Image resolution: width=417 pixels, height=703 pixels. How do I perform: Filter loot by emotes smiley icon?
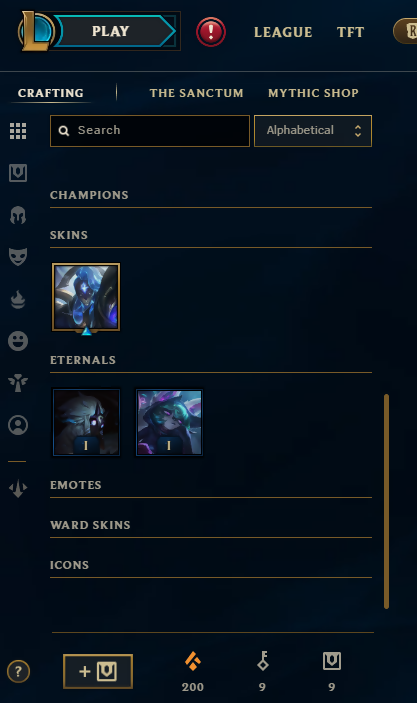click(18, 341)
